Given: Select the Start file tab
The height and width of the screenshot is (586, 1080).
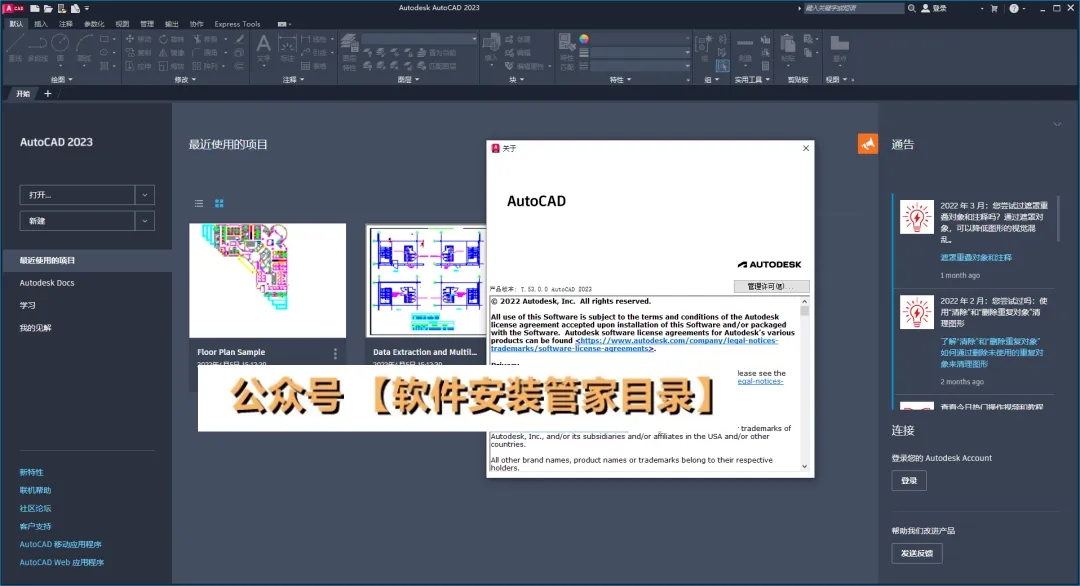Looking at the screenshot, I should pos(23,94).
